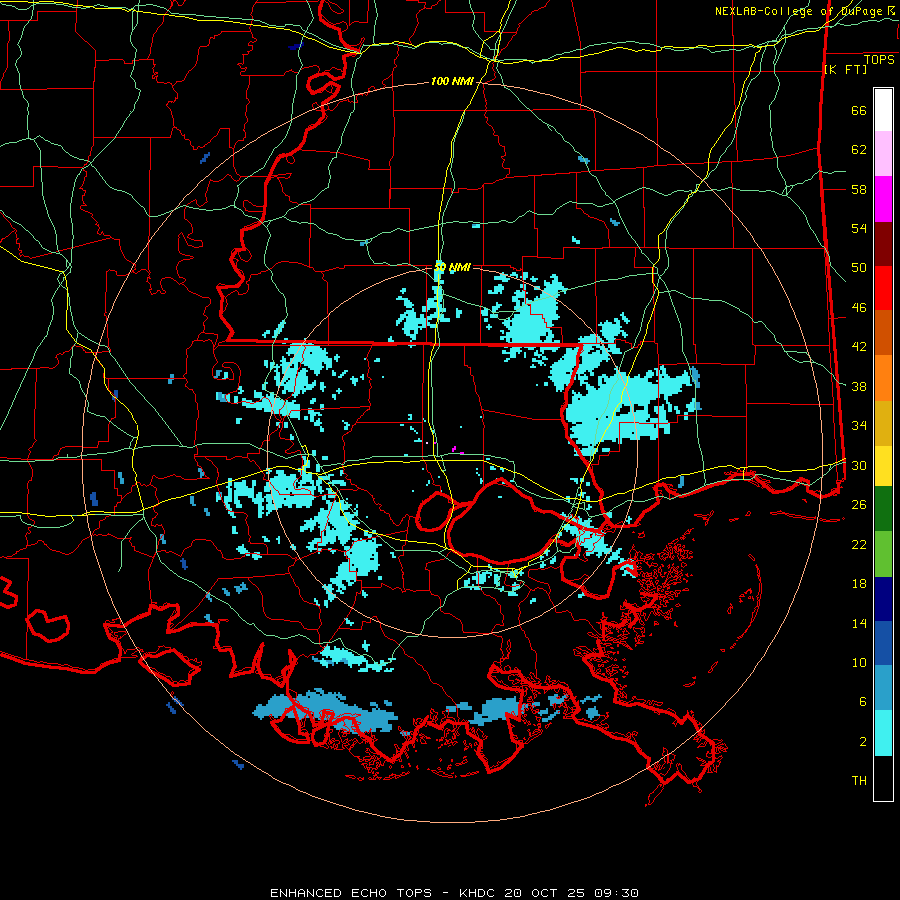Click the '30' legend value

click(x=859, y=465)
